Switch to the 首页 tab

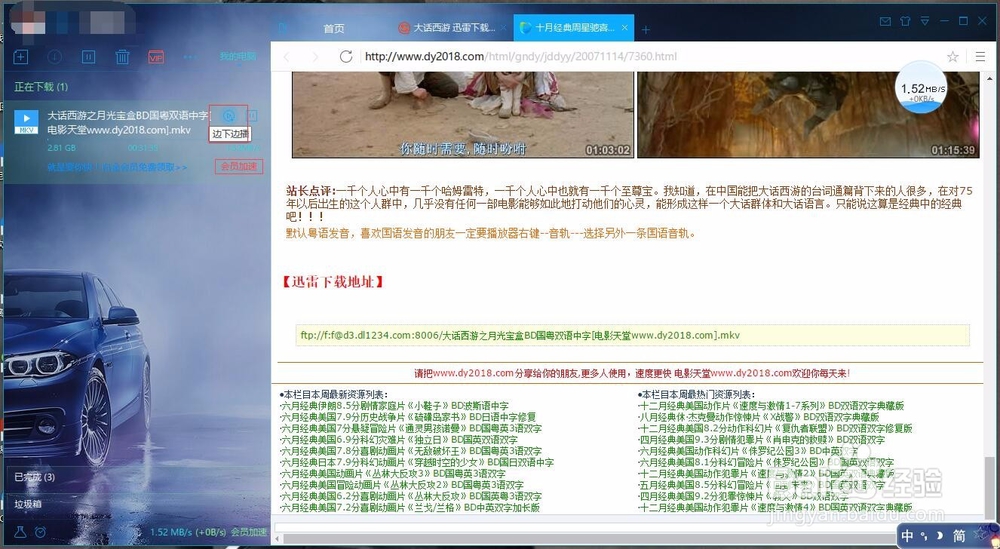pos(334,28)
